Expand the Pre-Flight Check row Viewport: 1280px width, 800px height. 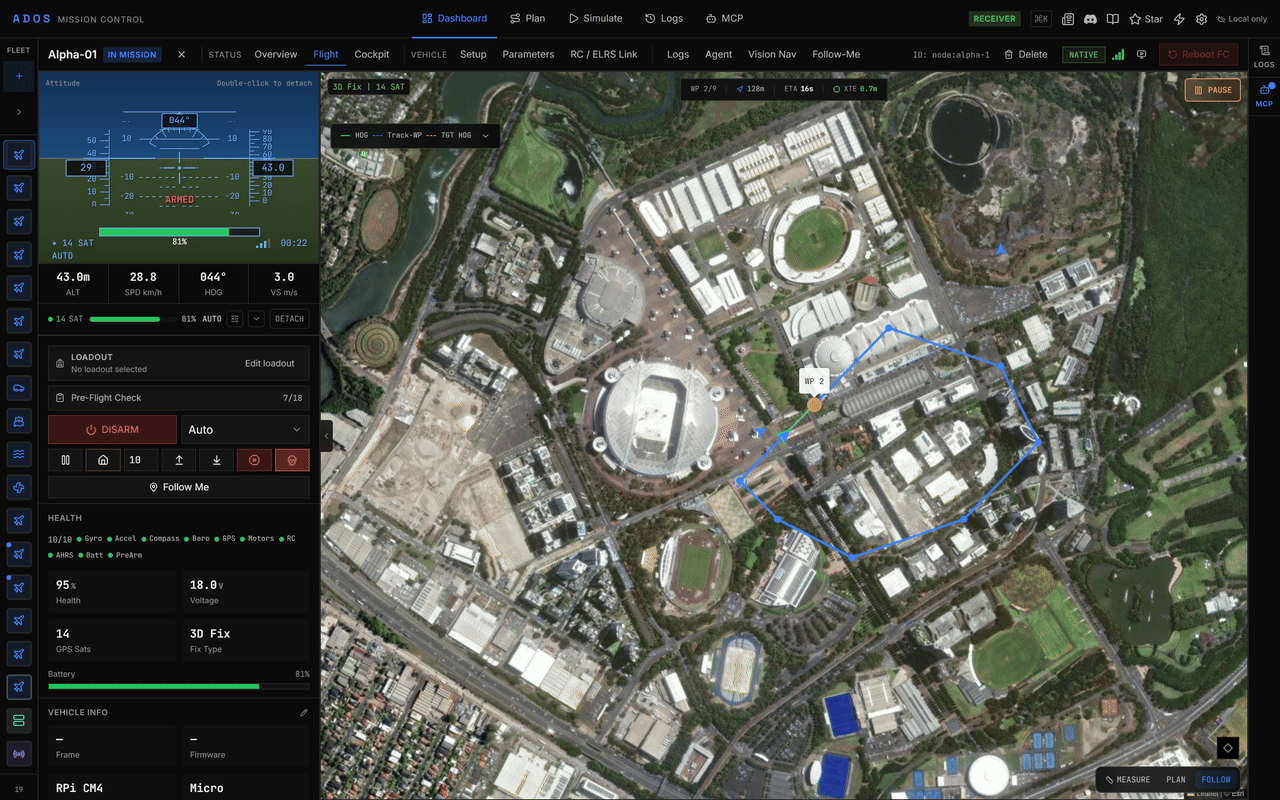[x=178, y=398]
